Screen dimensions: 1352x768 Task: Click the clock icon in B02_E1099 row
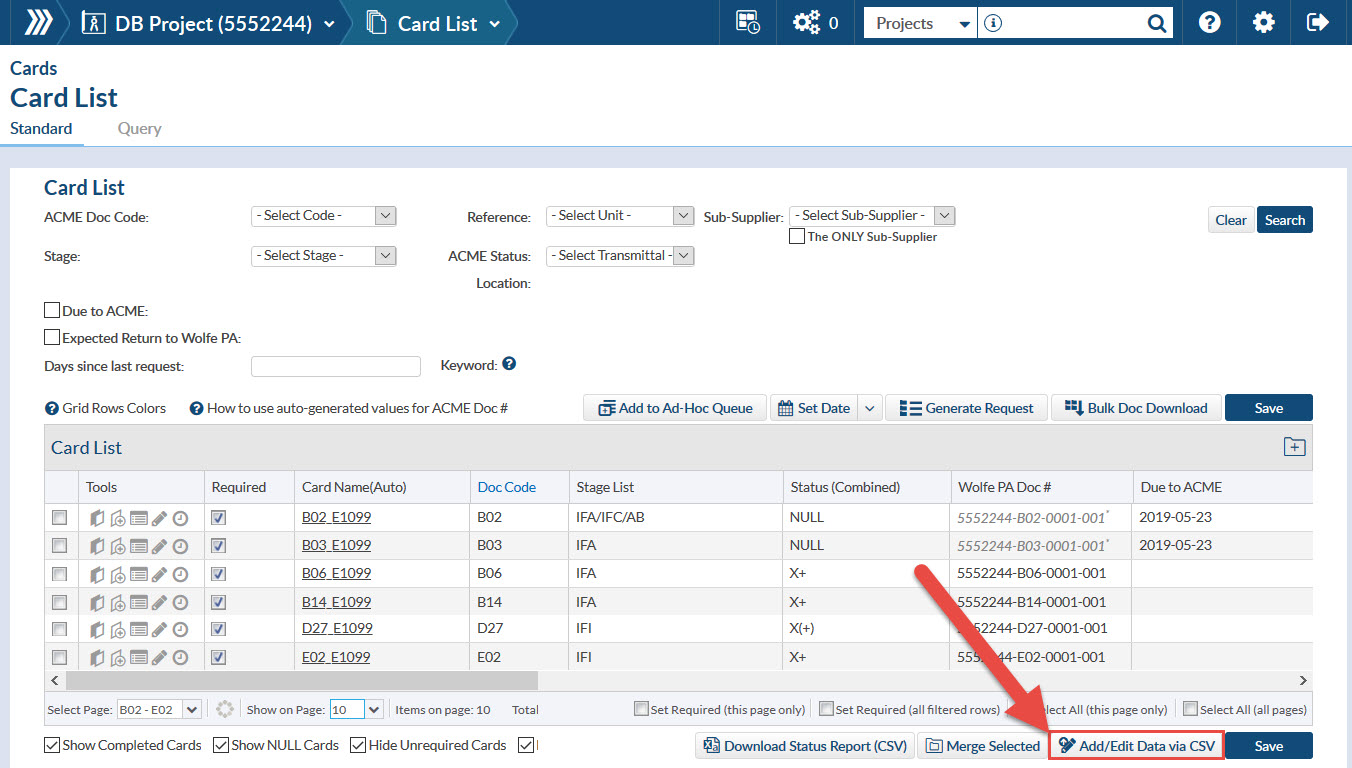pos(180,518)
